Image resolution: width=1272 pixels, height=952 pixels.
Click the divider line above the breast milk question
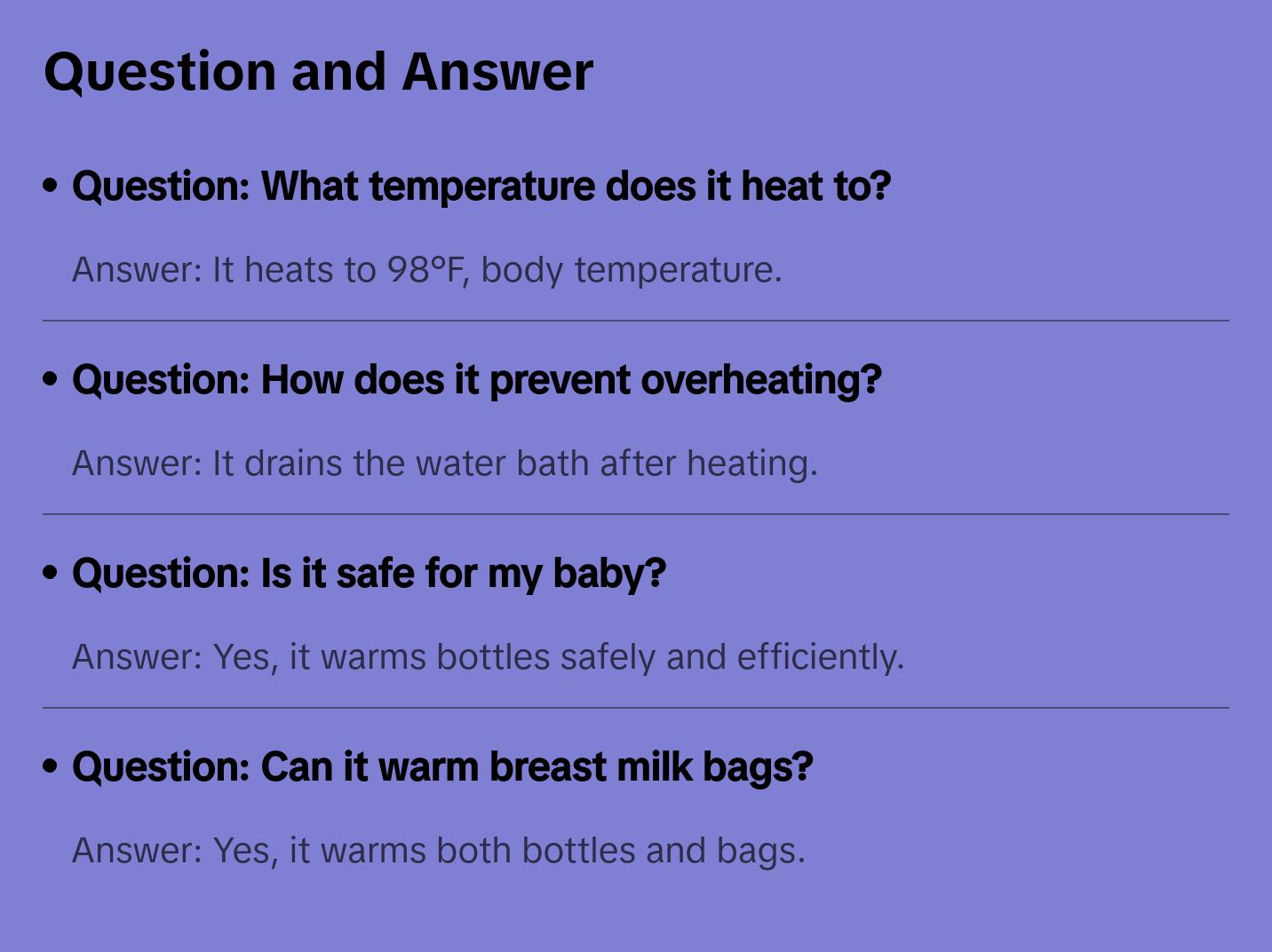pos(636,708)
